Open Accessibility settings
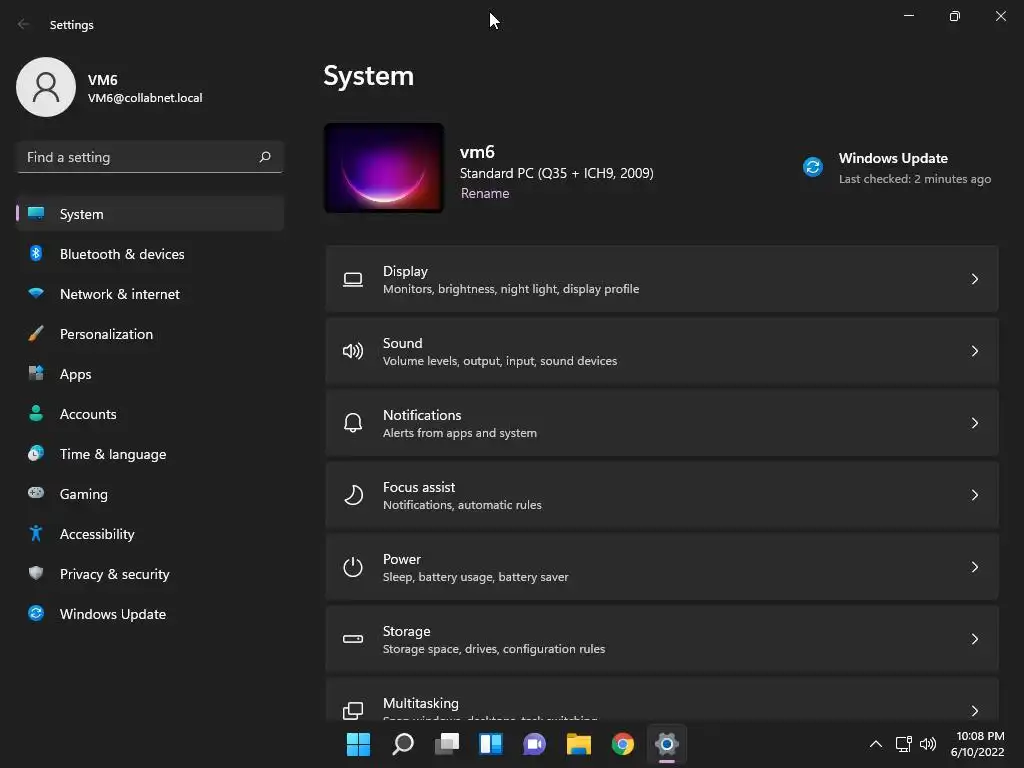1024x768 pixels. 150,534
